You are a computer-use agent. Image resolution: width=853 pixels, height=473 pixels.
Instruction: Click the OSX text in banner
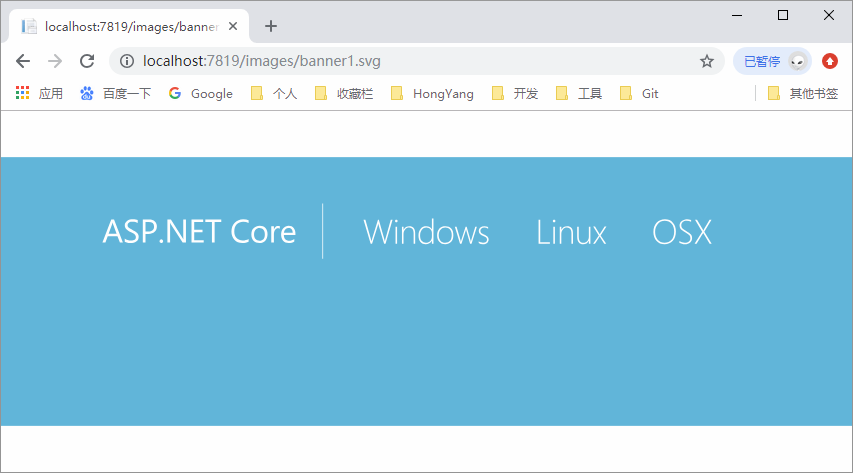click(682, 232)
